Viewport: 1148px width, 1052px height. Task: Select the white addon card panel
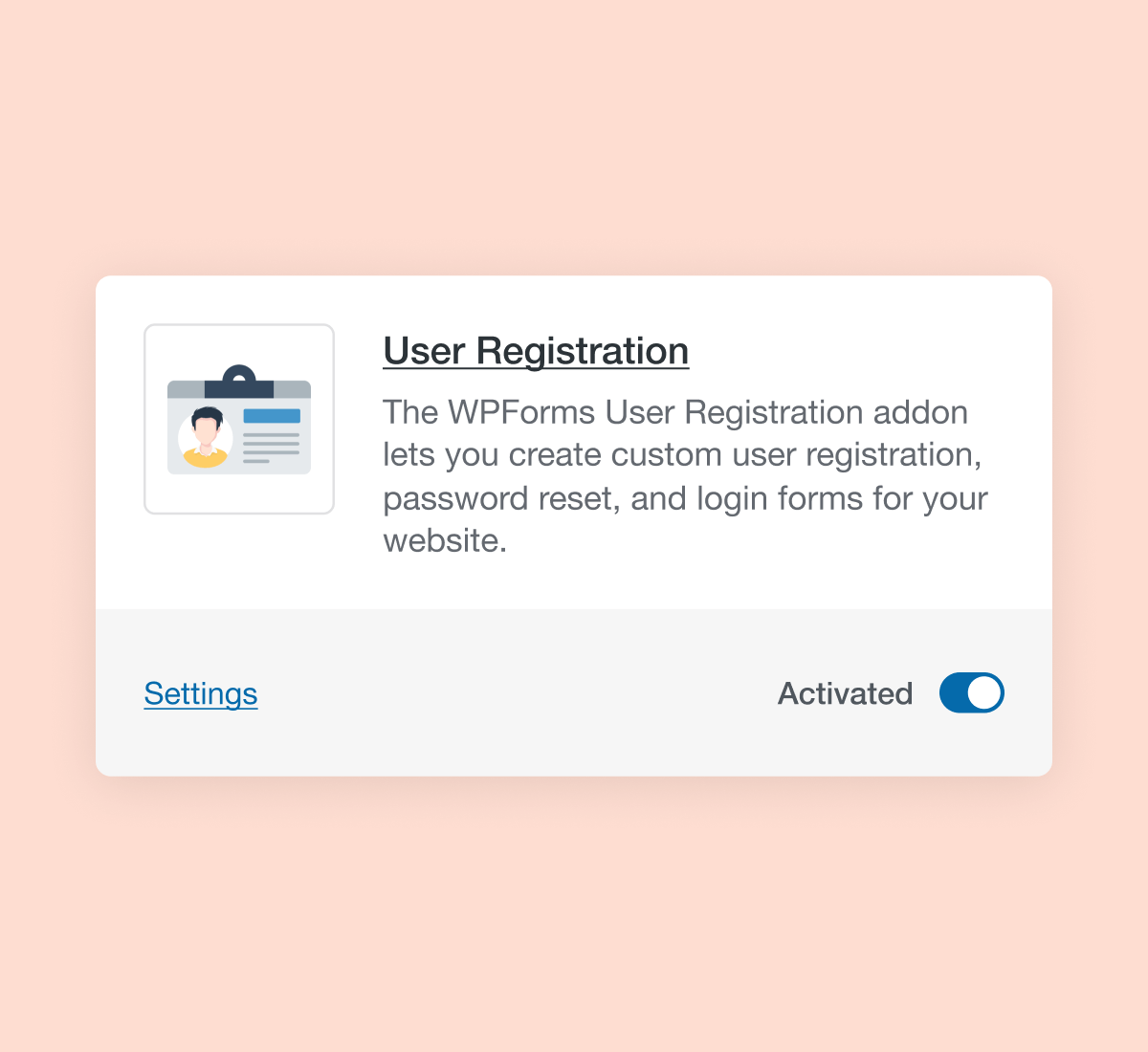tap(574, 574)
